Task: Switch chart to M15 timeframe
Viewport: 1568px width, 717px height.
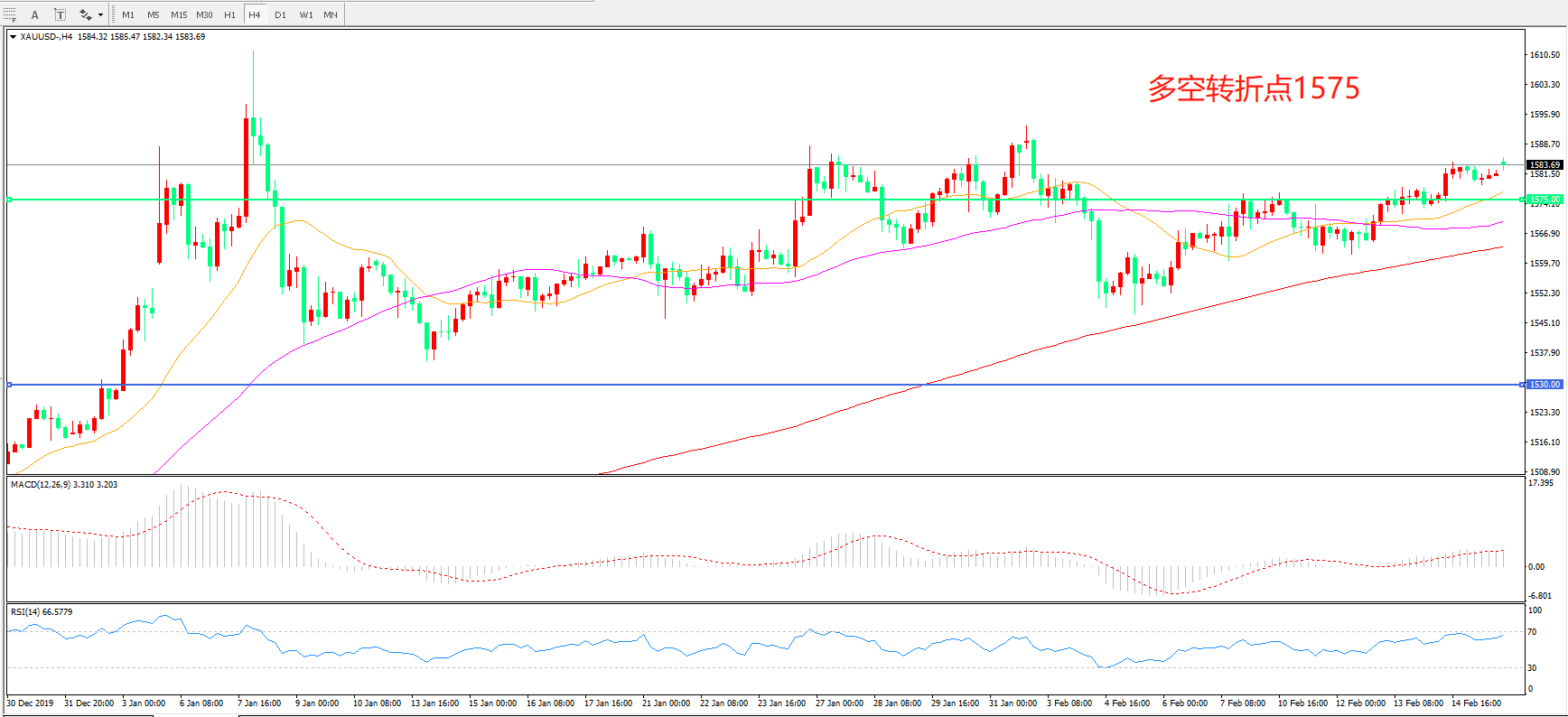Action: 179,14
